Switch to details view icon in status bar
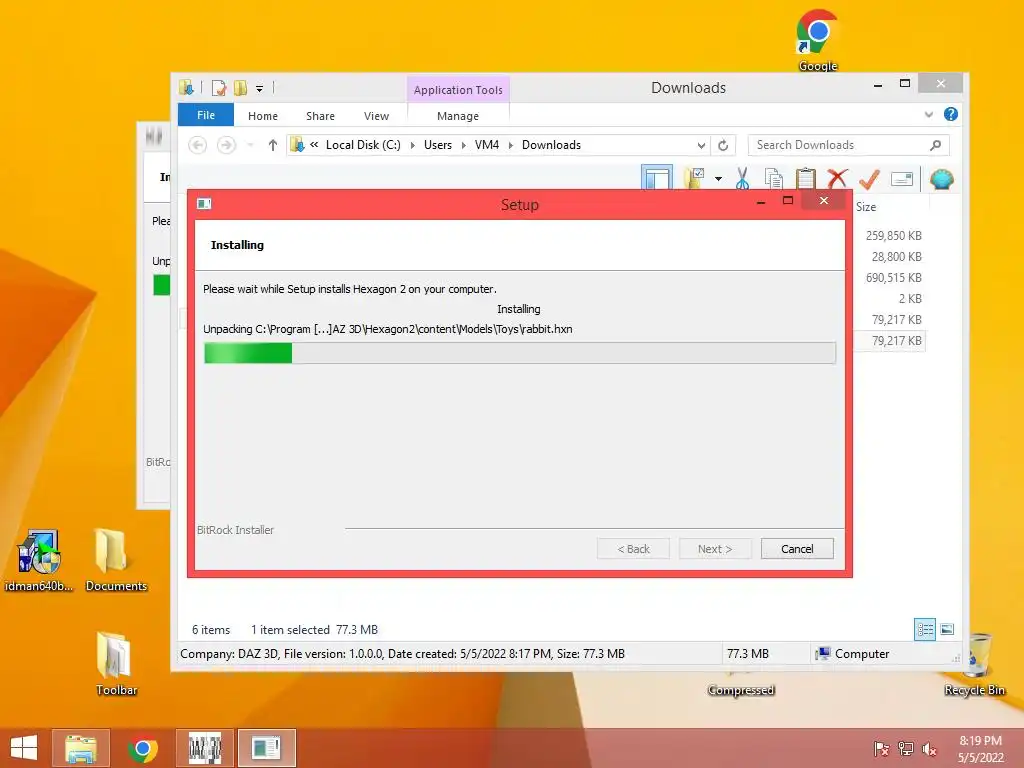 point(925,630)
